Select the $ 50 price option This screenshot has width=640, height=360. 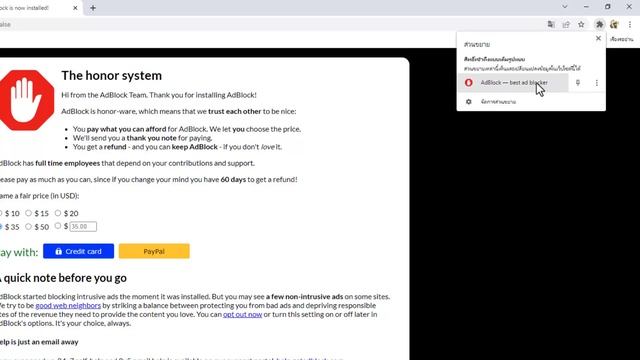[x=28, y=227]
